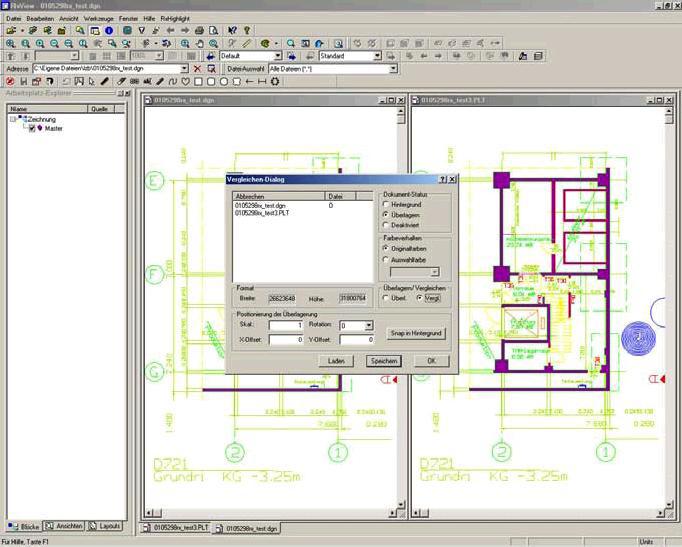Select the rounded rectangle markup tool
The width and height of the screenshot is (682, 547).
tap(211, 81)
